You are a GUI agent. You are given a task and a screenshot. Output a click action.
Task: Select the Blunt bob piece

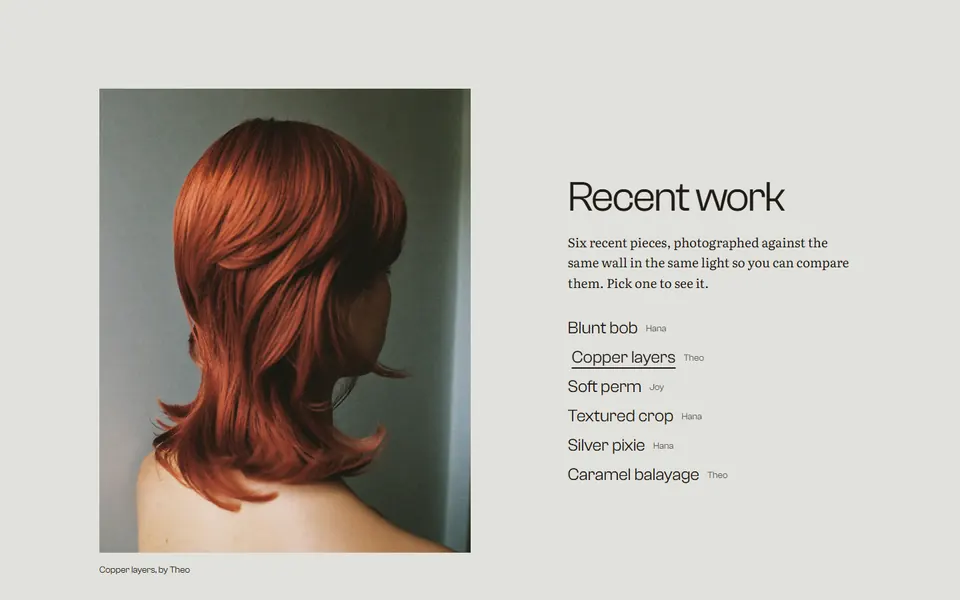(x=602, y=328)
